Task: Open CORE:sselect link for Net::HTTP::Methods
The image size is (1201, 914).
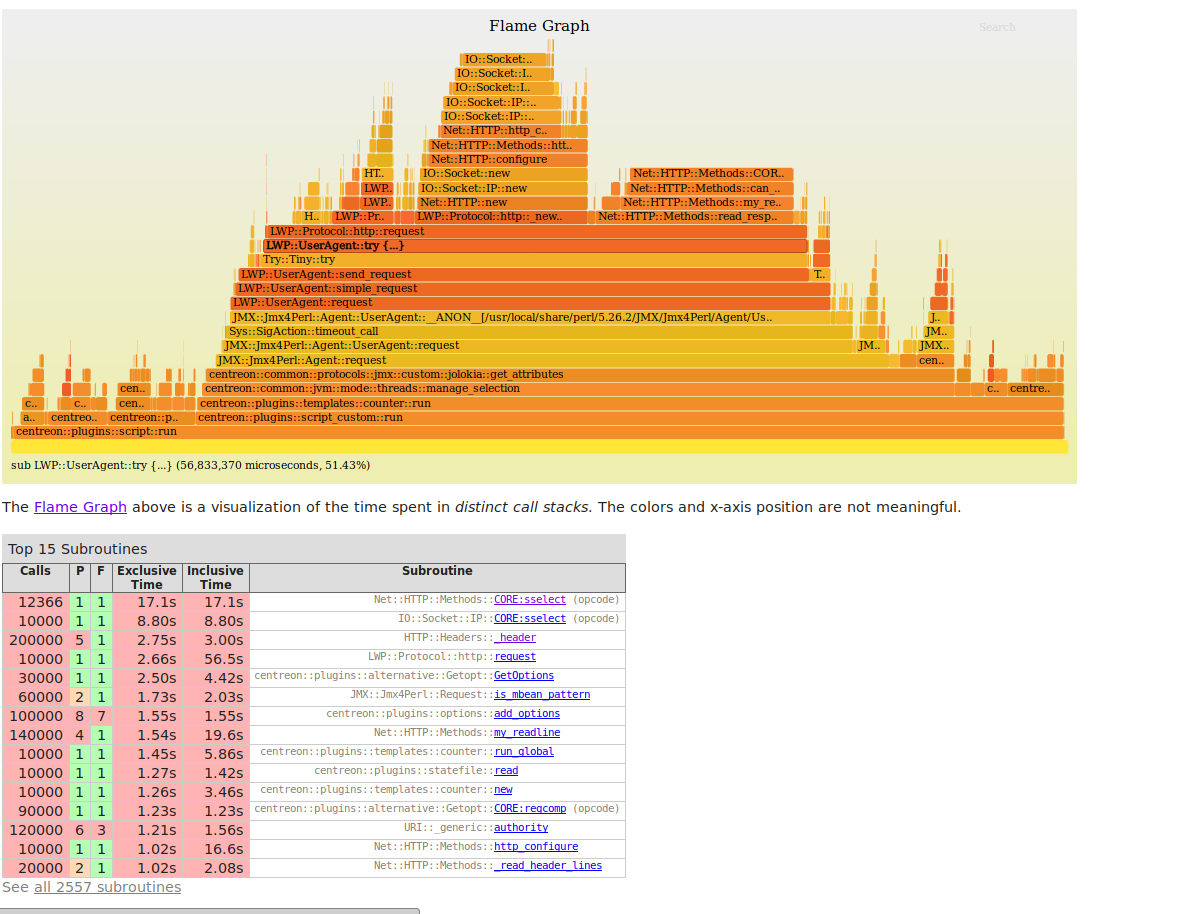Action: pos(530,599)
